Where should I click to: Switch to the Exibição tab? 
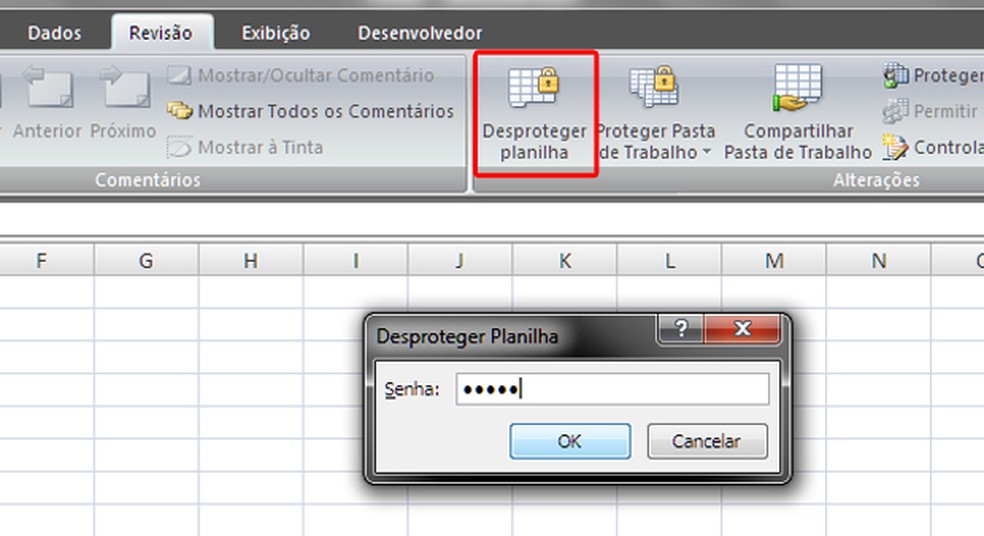[x=276, y=33]
